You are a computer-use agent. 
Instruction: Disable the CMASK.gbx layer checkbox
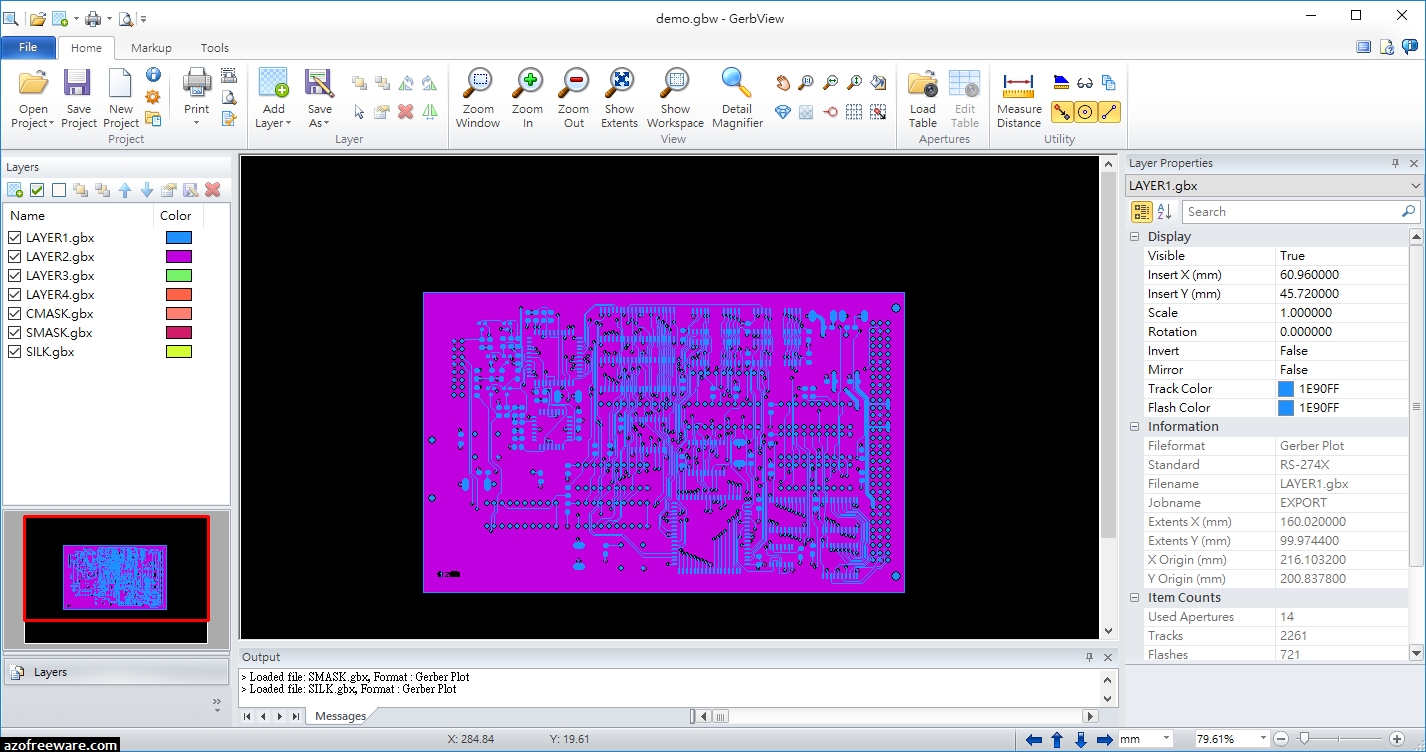click(x=14, y=313)
